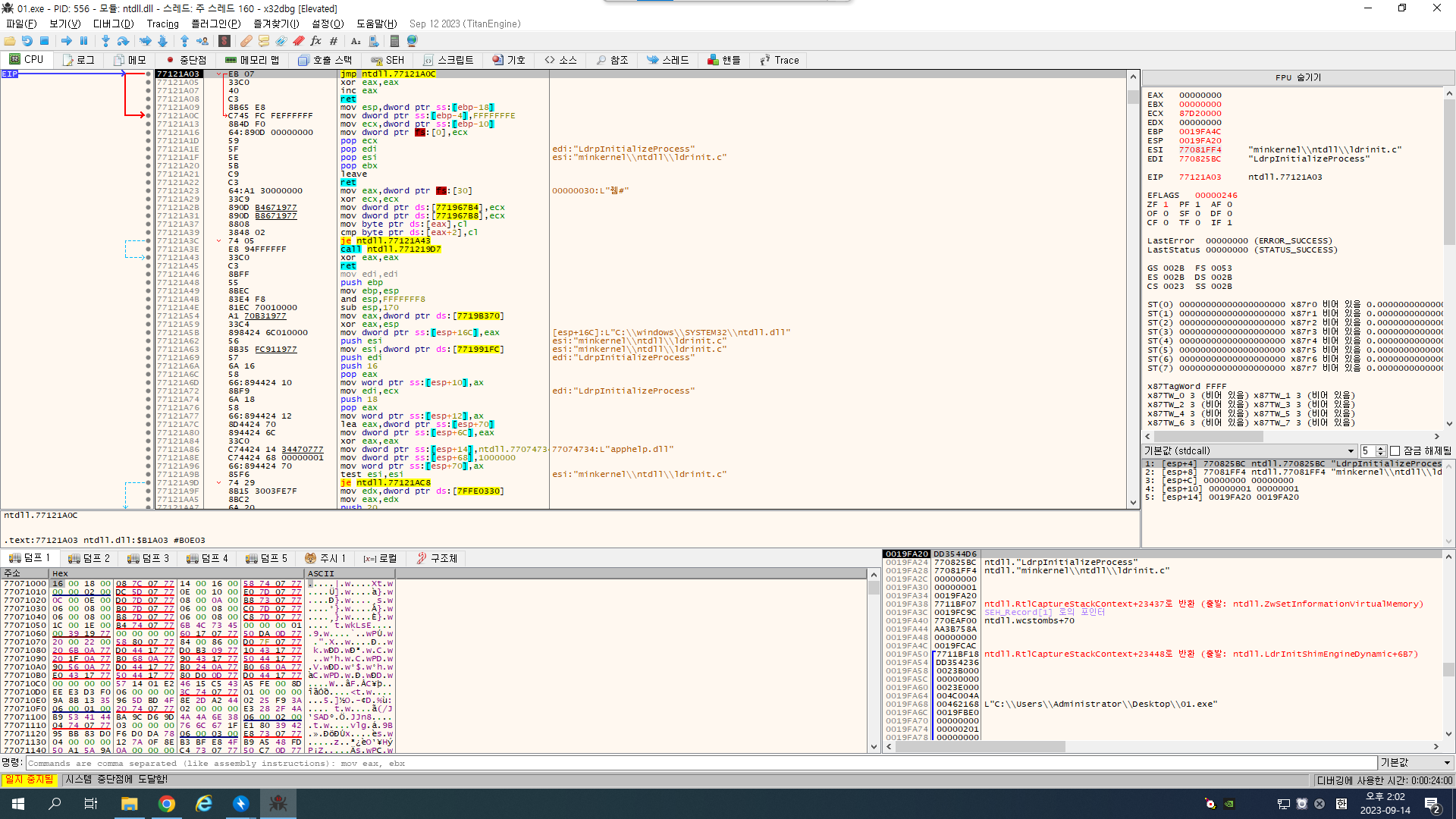Check the 잠금 해제됨 checkbox
Viewport: 1456px width, 819px height.
pyautogui.click(x=1395, y=450)
